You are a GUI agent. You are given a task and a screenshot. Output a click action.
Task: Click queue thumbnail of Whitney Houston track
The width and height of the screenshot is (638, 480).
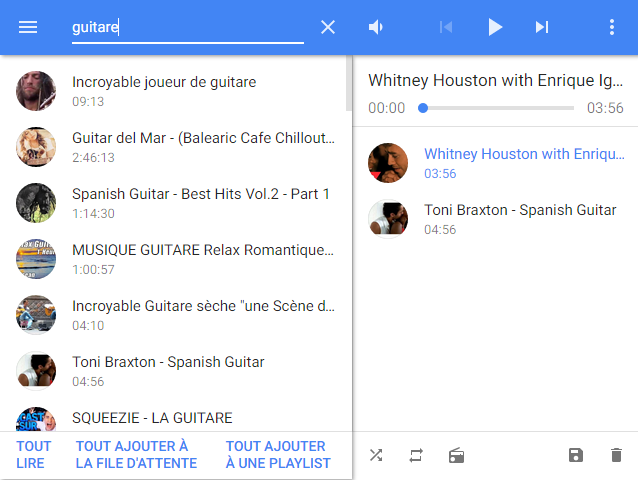point(388,163)
